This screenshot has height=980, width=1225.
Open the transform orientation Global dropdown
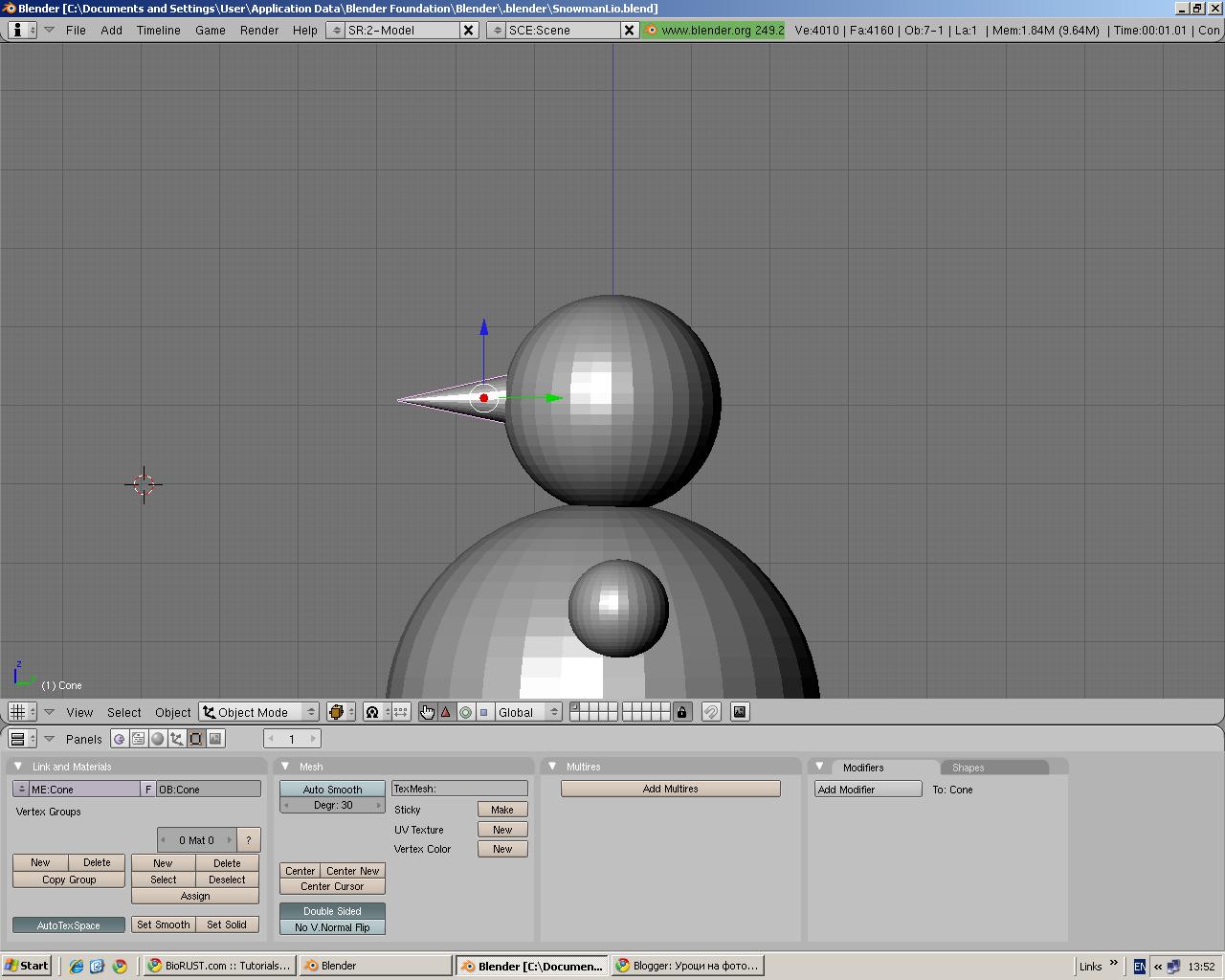pyautogui.click(x=527, y=712)
